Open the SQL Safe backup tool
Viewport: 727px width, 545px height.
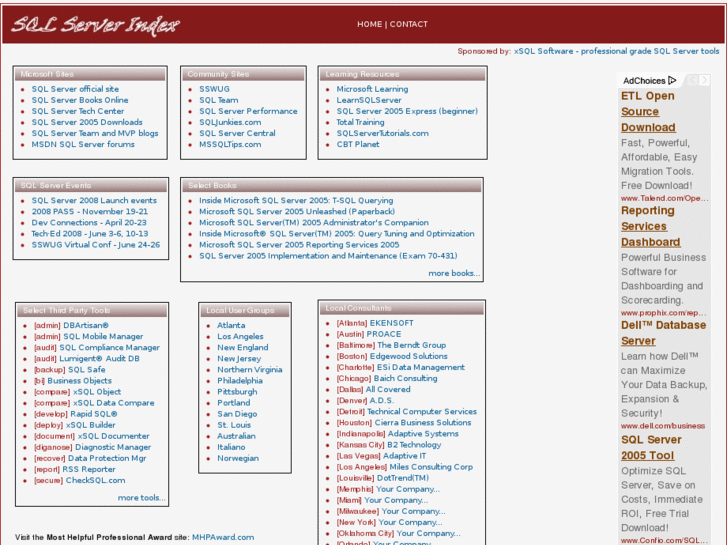pyautogui.click(x=87, y=370)
